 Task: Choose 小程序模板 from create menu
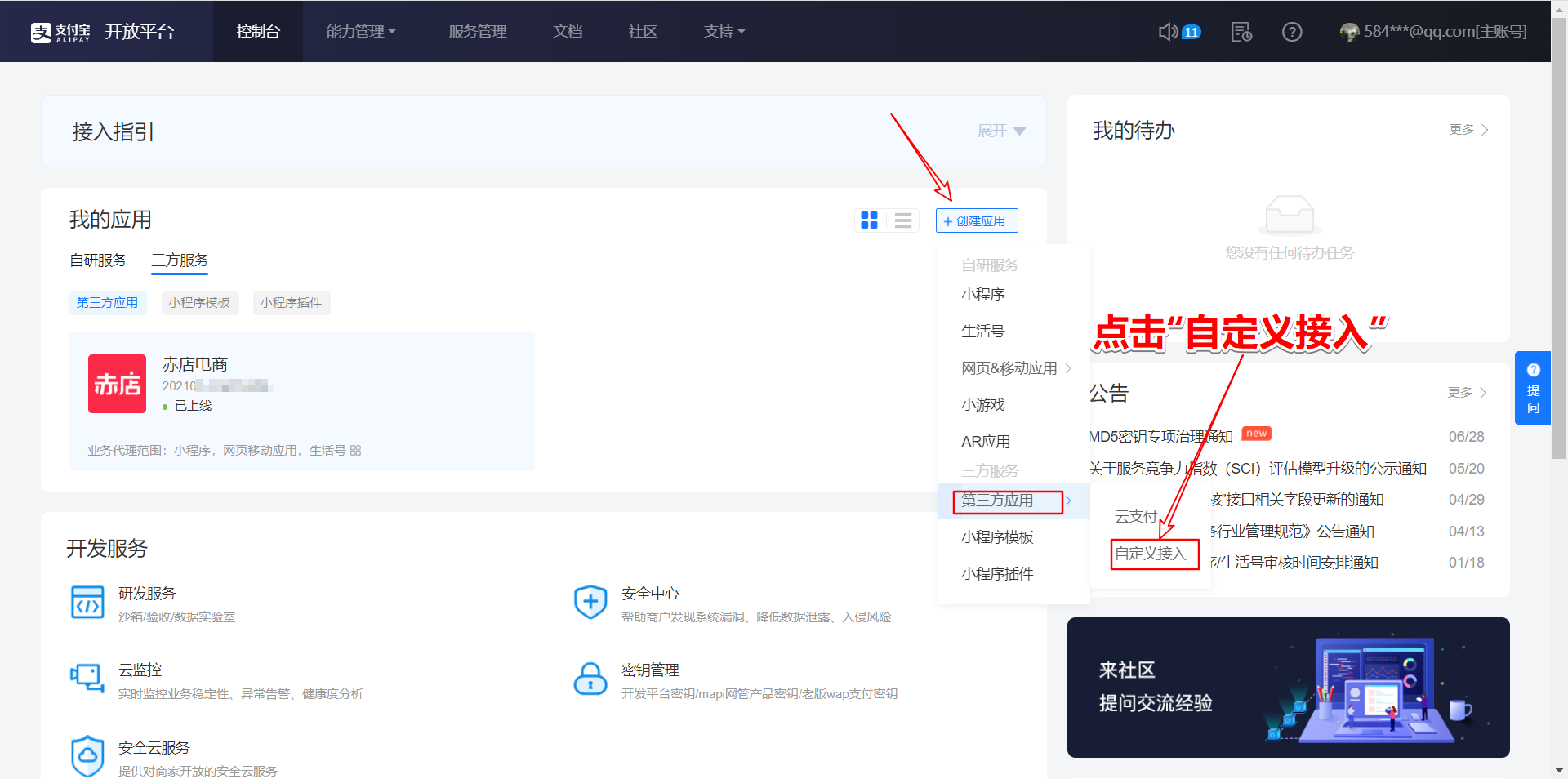point(997,537)
